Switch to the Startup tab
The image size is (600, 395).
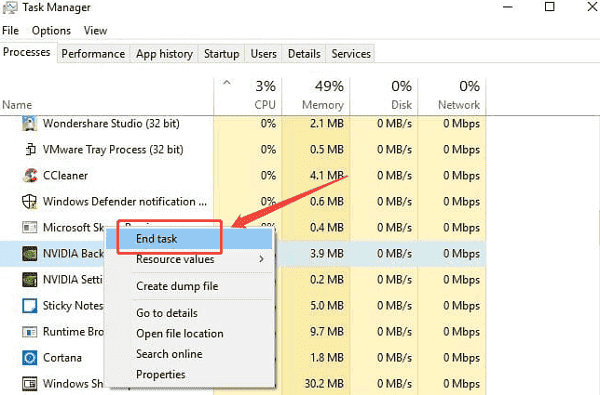point(222,54)
